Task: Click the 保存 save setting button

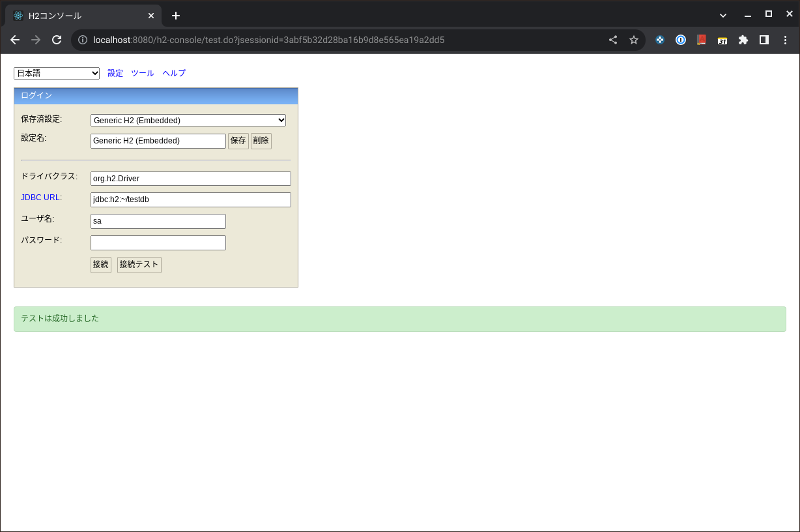Action: click(x=238, y=141)
